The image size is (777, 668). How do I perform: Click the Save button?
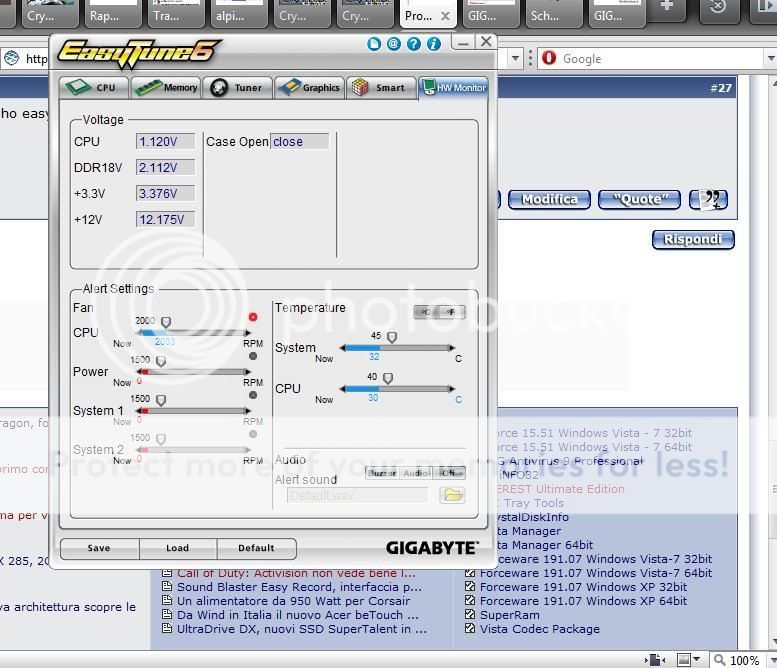pos(99,548)
